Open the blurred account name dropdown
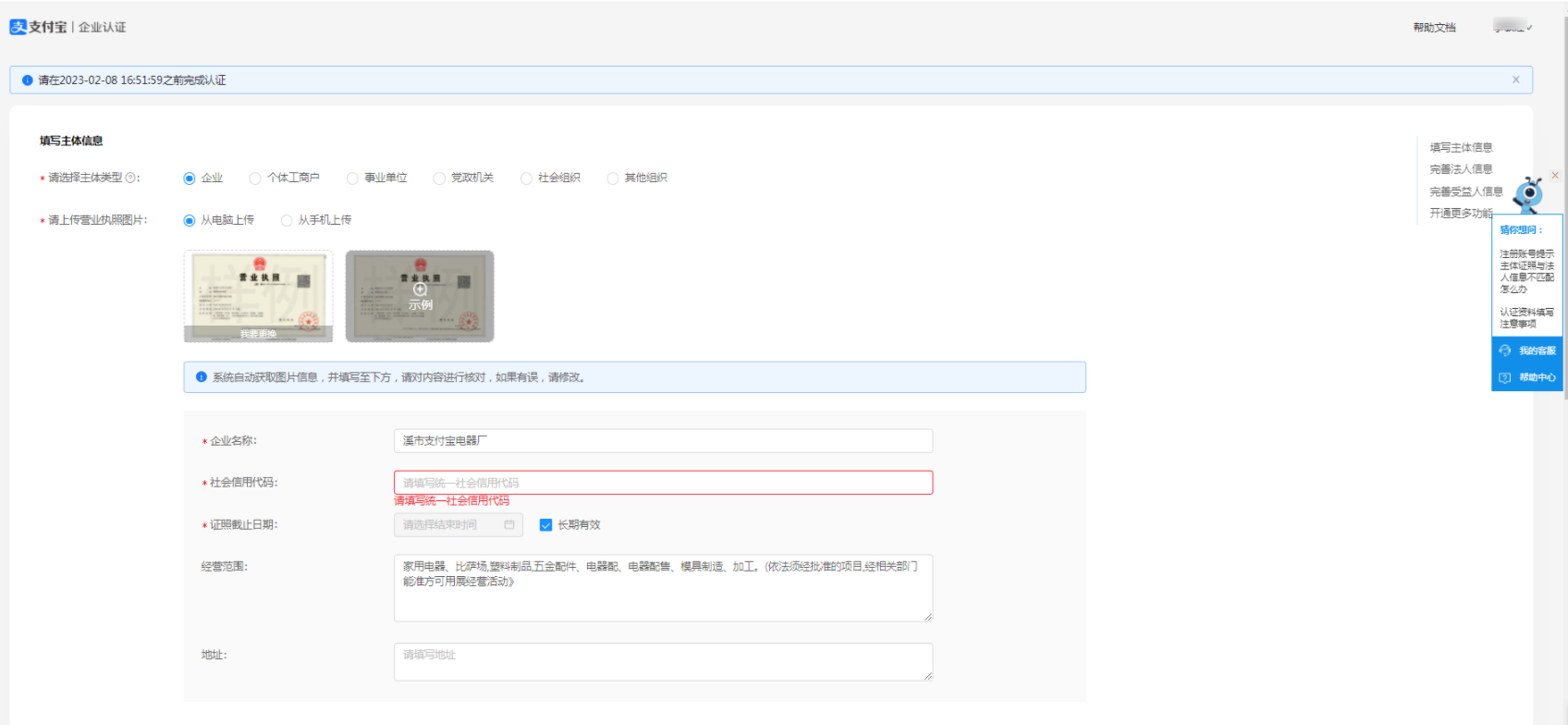The width and height of the screenshot is (1568, 725). coord(1513,27)
